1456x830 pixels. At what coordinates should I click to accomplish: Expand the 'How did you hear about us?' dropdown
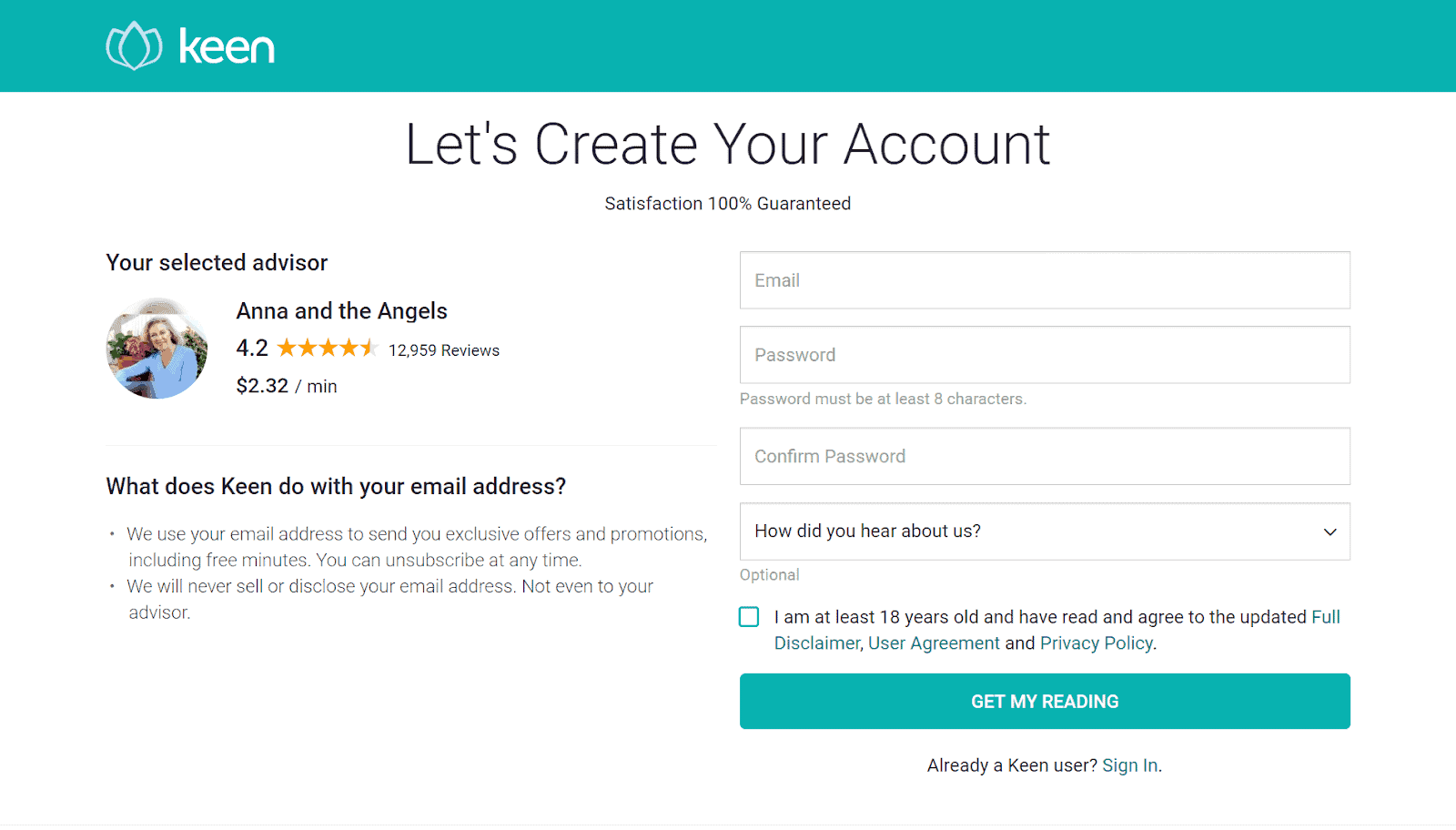(x=1045, y=531)
